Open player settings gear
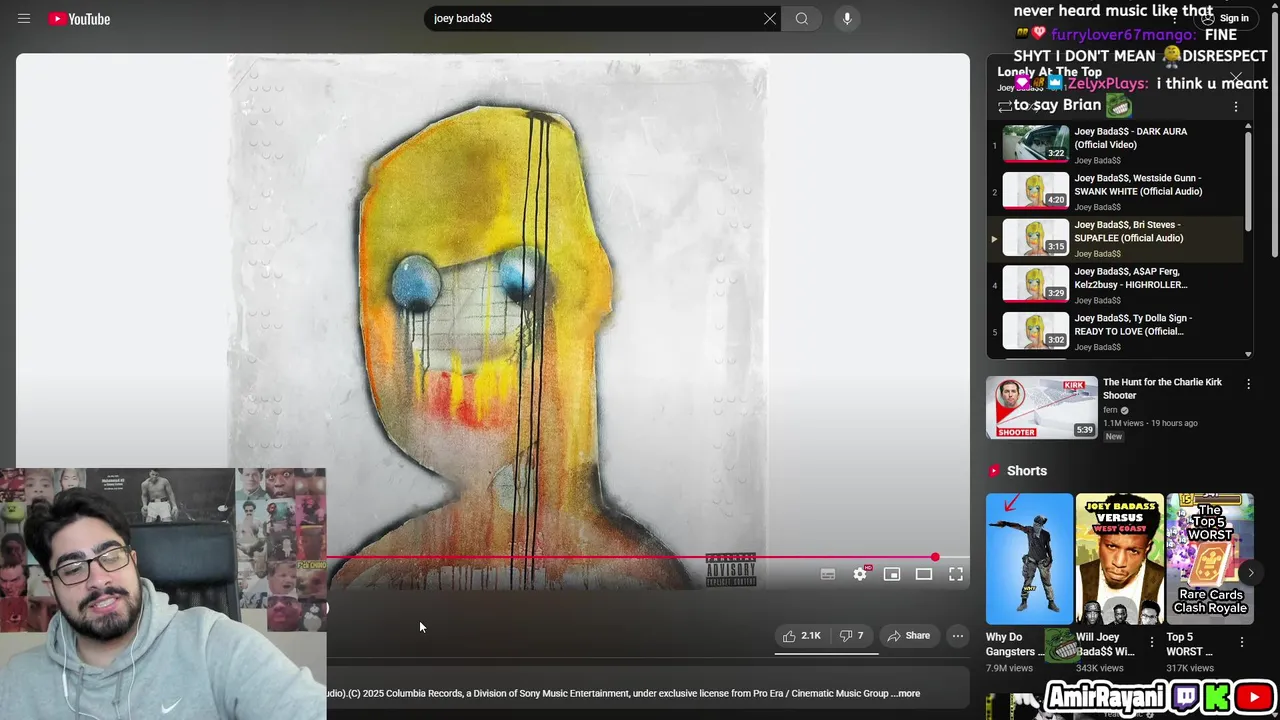Screen dimensions: 1280x720 click(860, 574)
